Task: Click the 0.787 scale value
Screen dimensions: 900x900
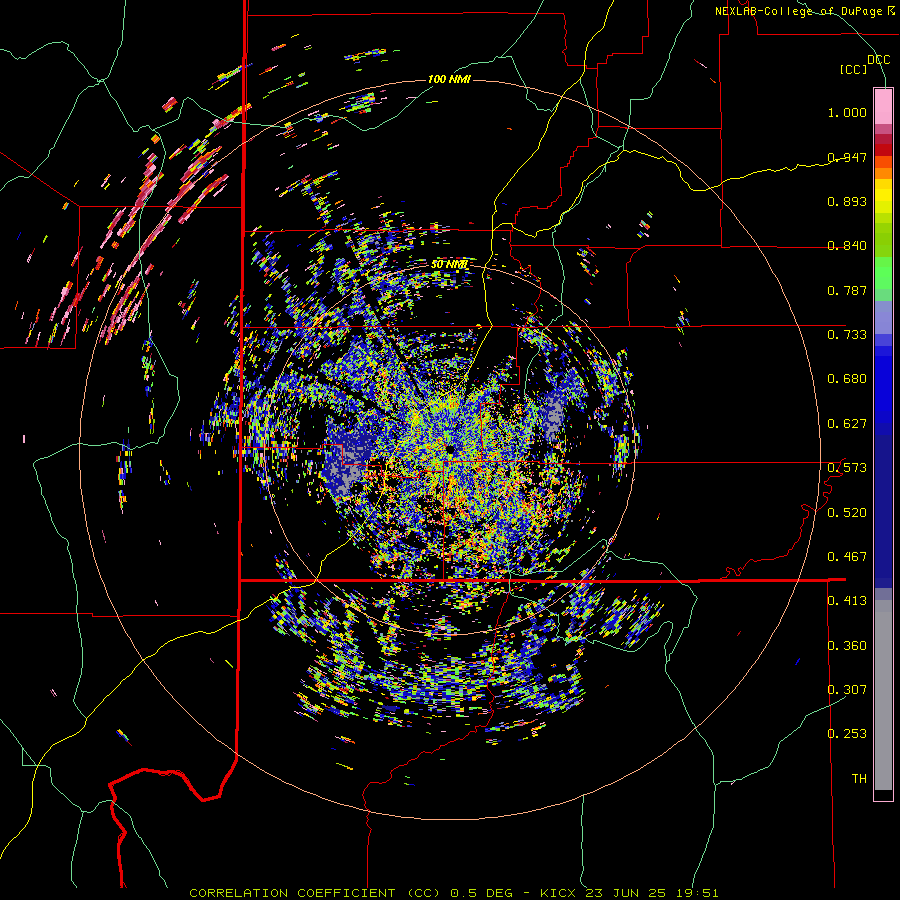Action: 847,290
